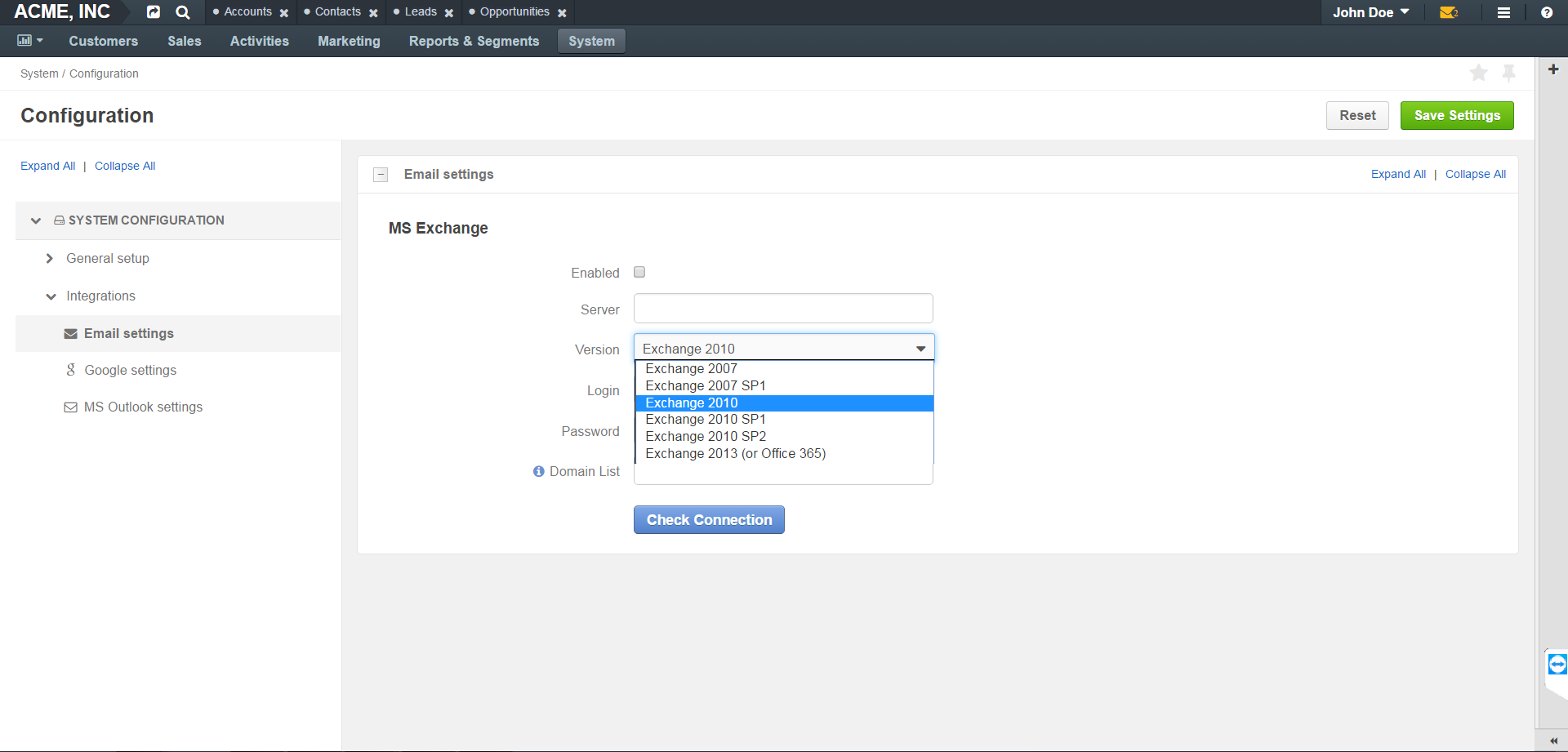Open John Doe user menu dropdown
The height and width of the screenshot is (752, 1568).
[x=1371, y=12]
